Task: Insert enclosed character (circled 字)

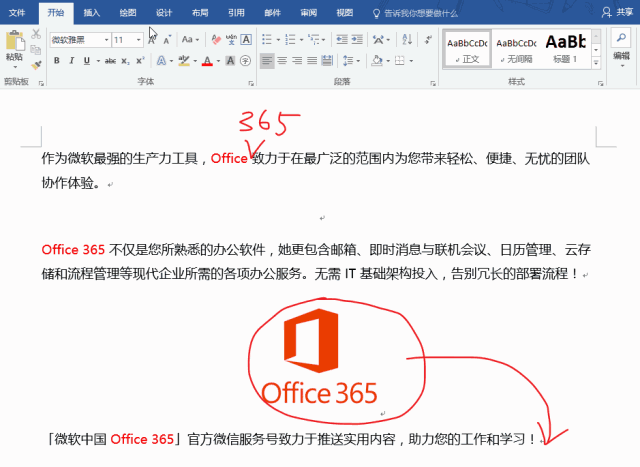Action: point(245,61)
